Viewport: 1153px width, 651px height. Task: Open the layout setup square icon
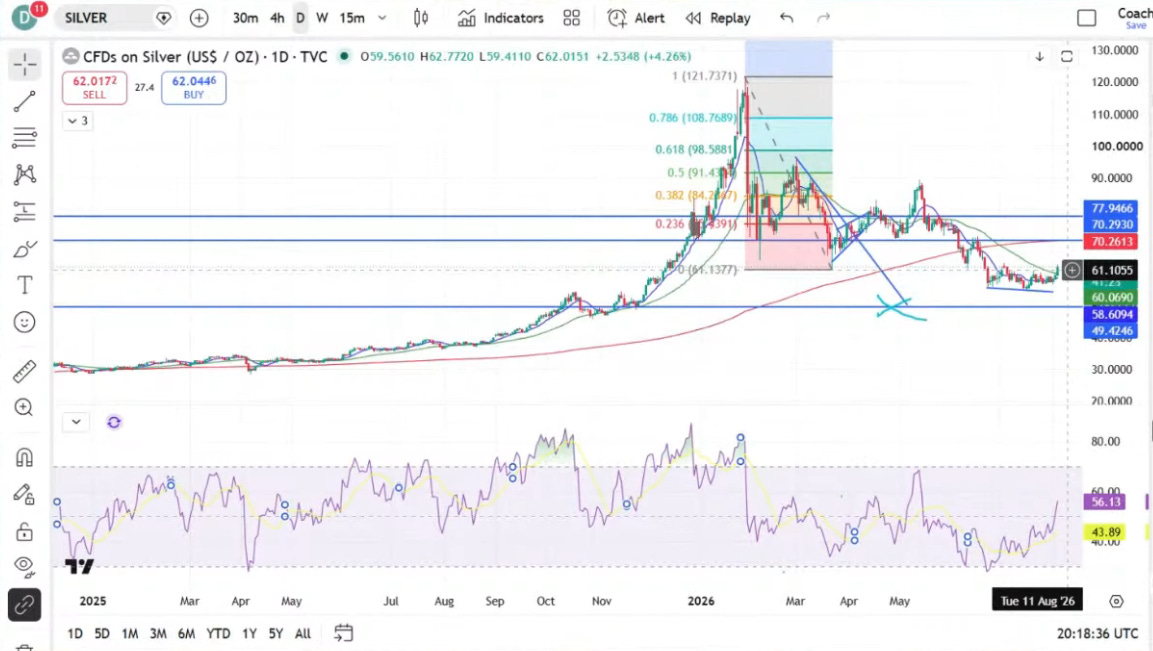(1086, 18)
